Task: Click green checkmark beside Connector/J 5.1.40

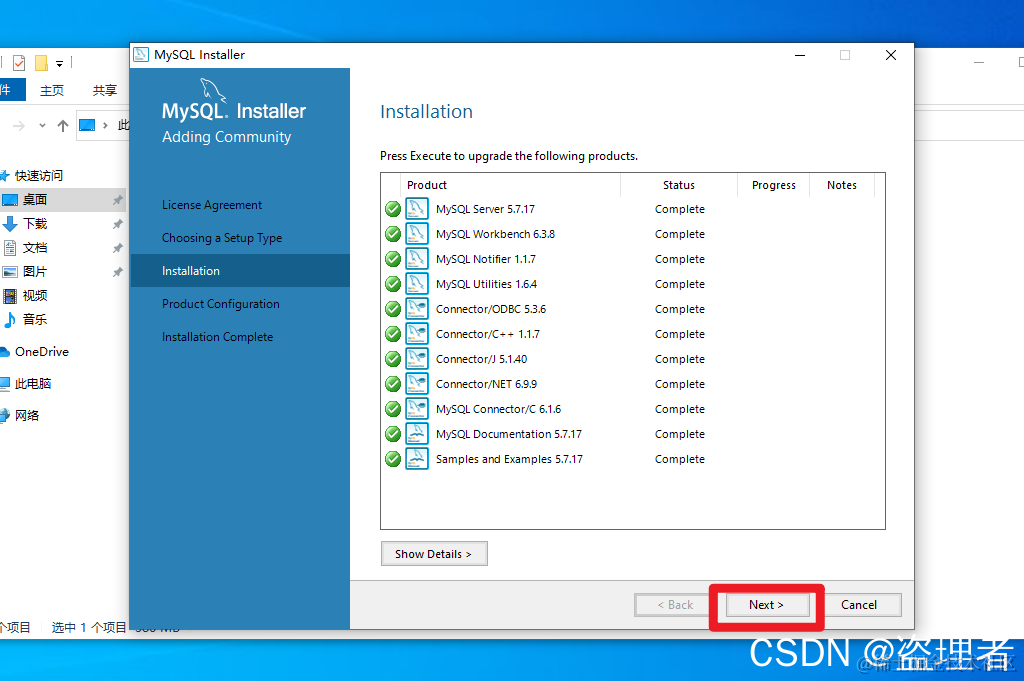Action: pos(392,359)
